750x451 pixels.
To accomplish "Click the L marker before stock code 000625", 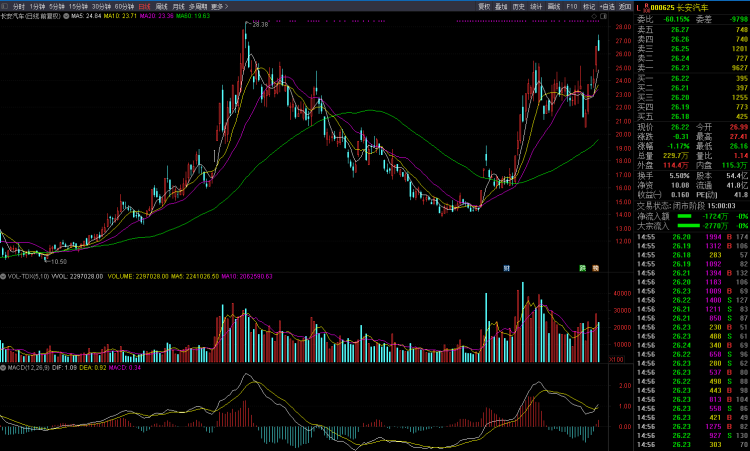I will pyautogui.click(x=639, y=6).
